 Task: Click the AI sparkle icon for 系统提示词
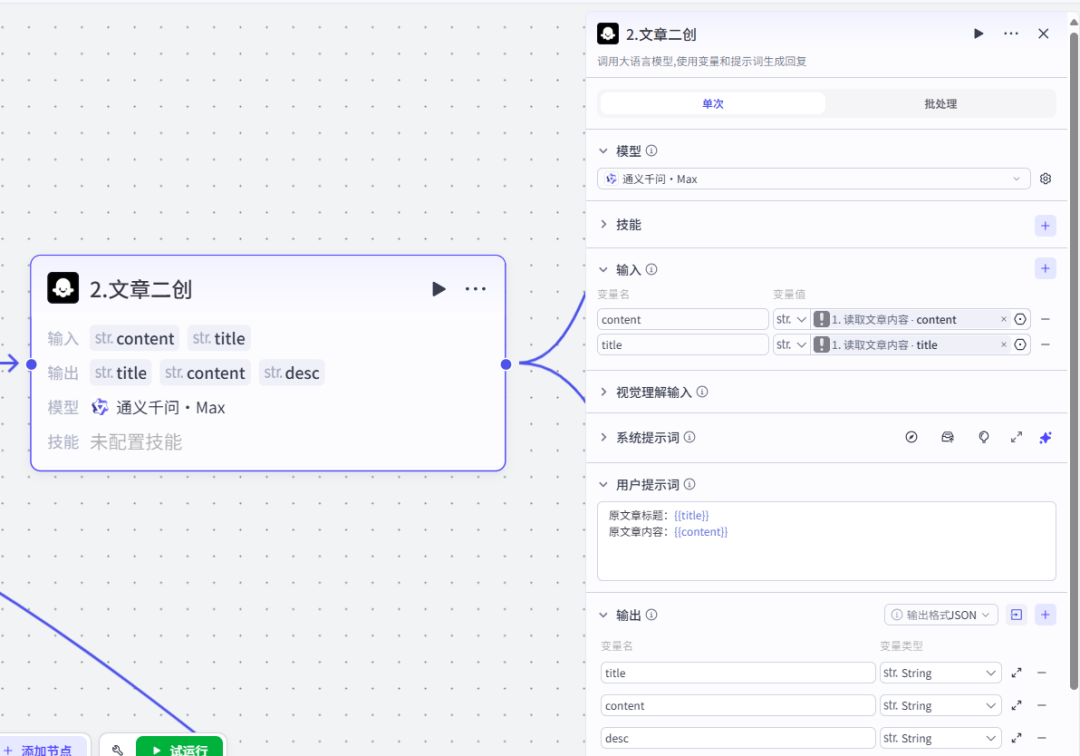coord(1046,437)
